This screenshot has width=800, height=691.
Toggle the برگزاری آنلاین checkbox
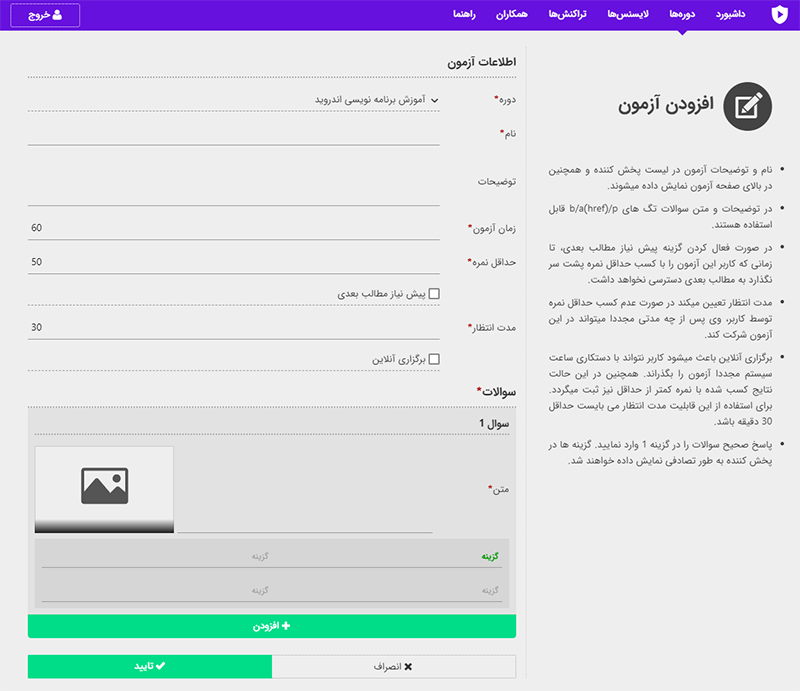pyautogui.click(x=434, y=359)
